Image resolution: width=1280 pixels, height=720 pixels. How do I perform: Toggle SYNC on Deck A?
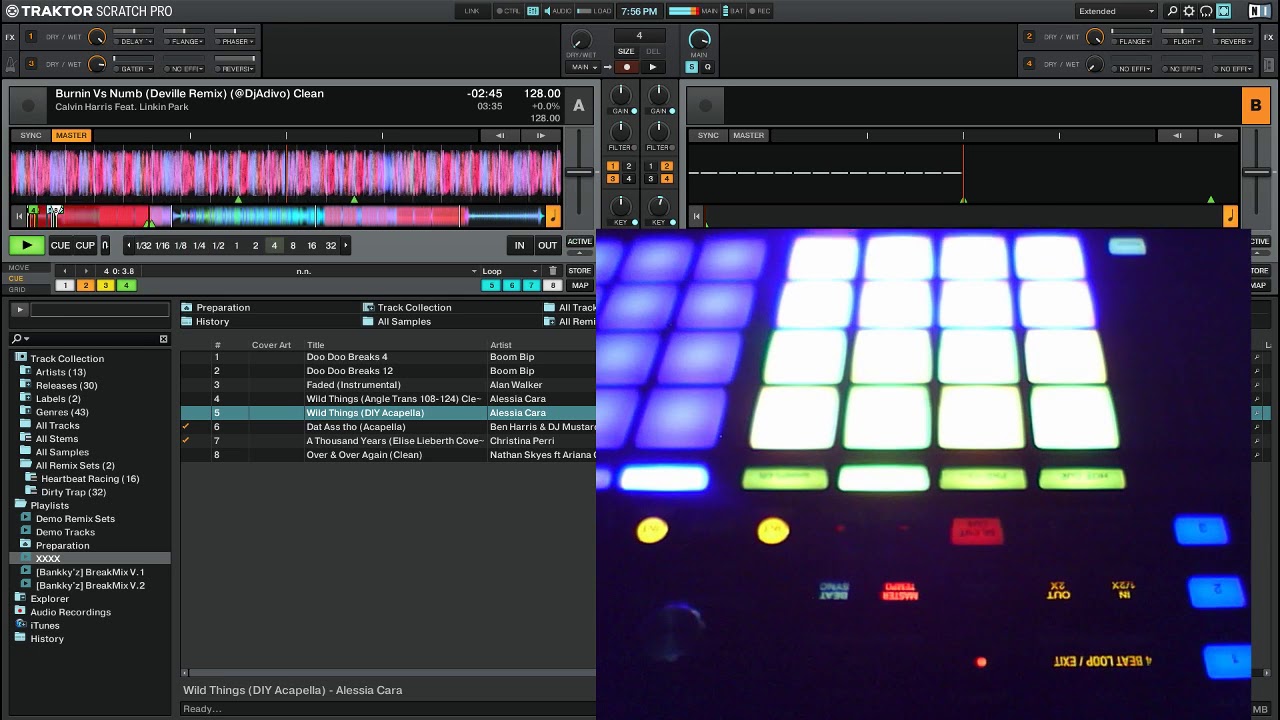point(31,135)
